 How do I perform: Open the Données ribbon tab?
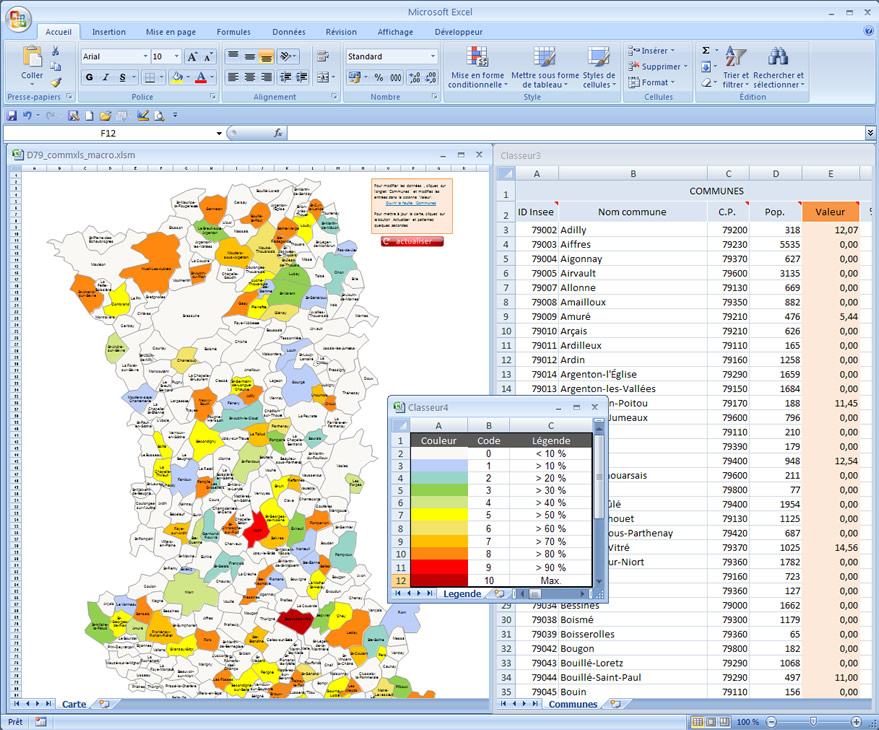coord(289,32)
